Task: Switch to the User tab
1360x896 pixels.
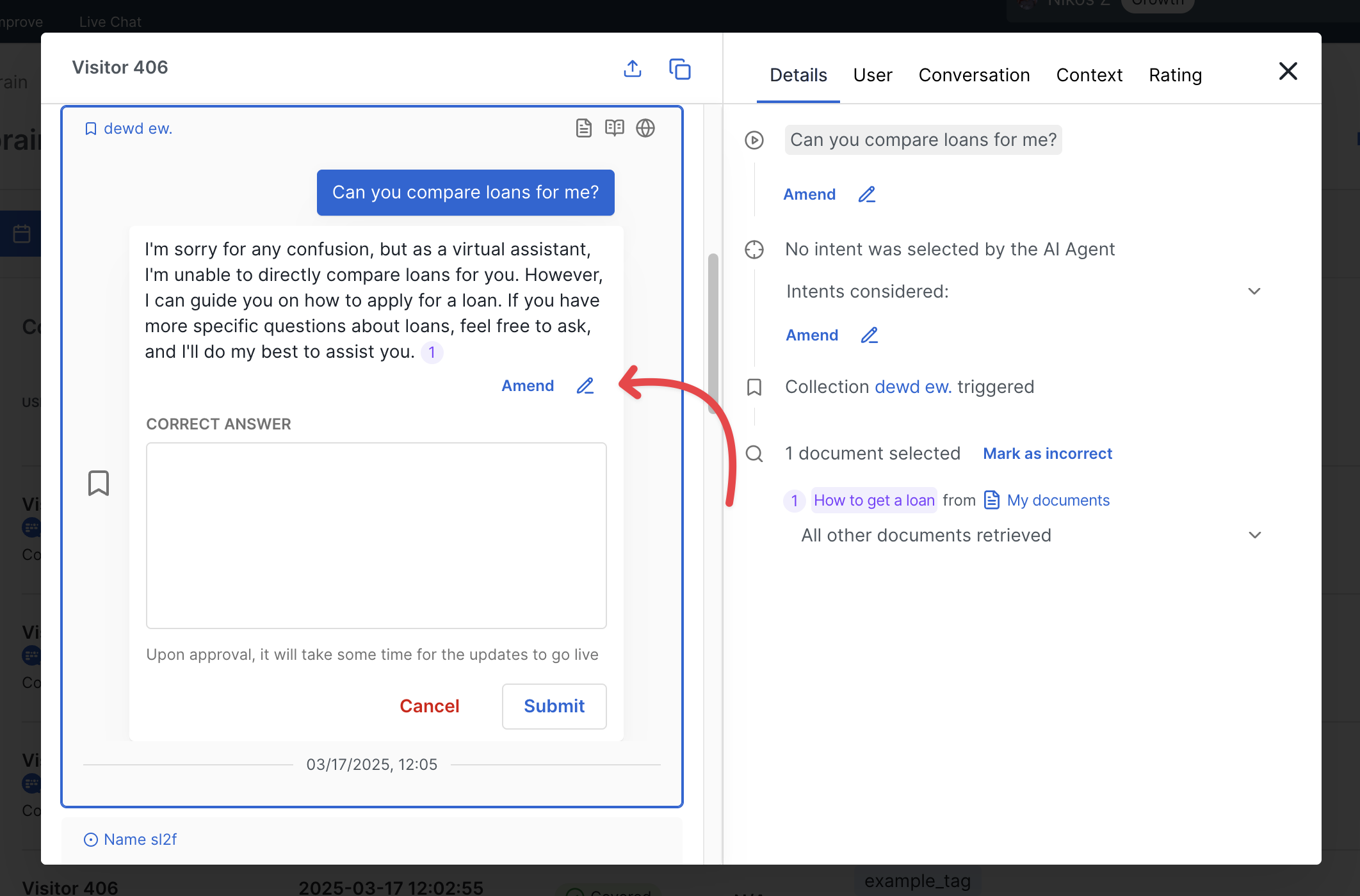Action: coord(872,75)
